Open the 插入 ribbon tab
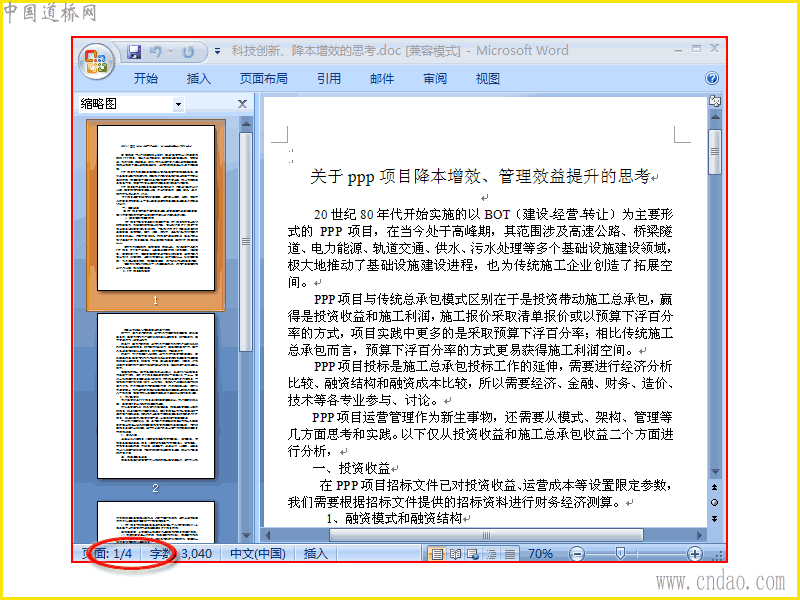Image resolution: width=800 pixels, height=600 pixels. 198,79
